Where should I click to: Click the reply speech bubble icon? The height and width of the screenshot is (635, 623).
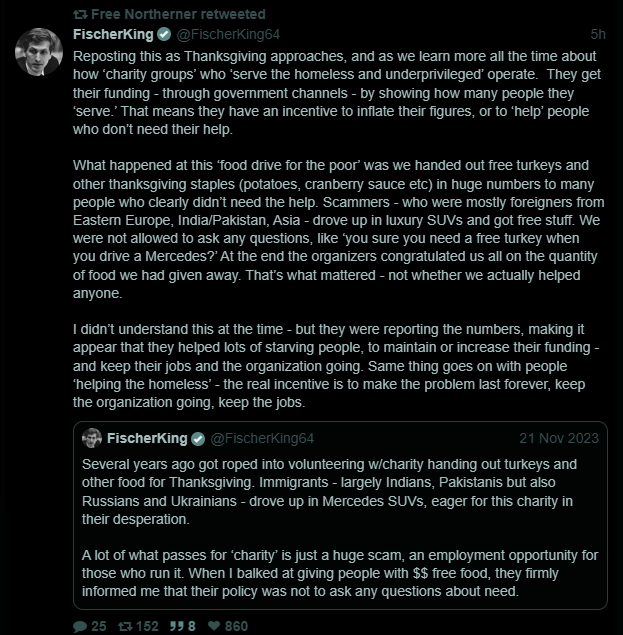click(81, 626)
